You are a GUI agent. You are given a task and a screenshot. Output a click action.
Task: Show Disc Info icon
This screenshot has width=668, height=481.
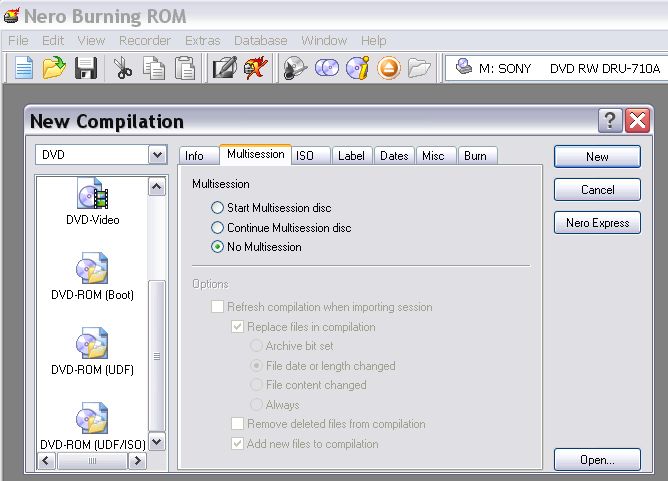pyautogui.click(x=357, y=68)
